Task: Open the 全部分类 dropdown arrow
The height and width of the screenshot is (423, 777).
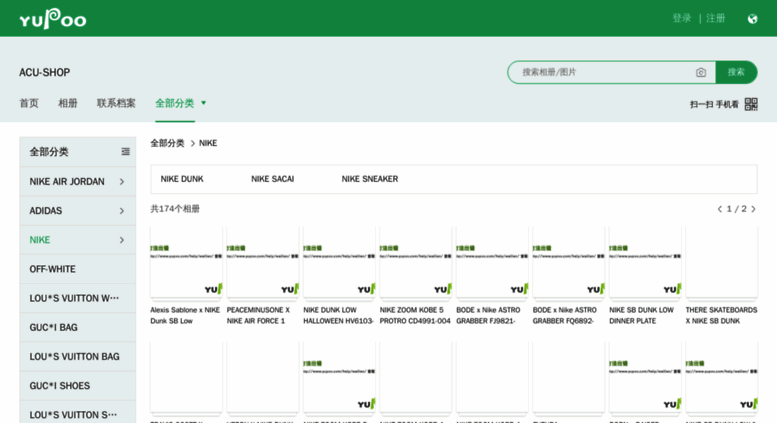Action: (x=203, y=103)
